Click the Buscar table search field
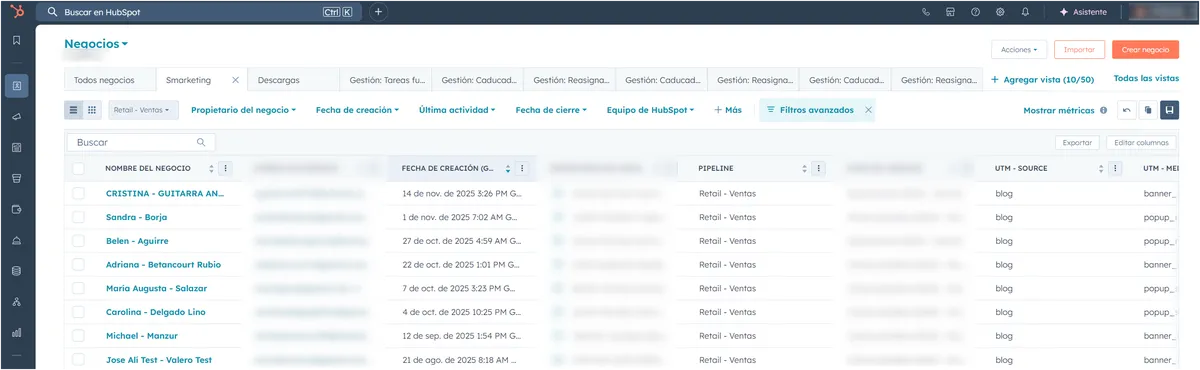This screenshot has height=370, width=1200. click(x=141, y=143)
